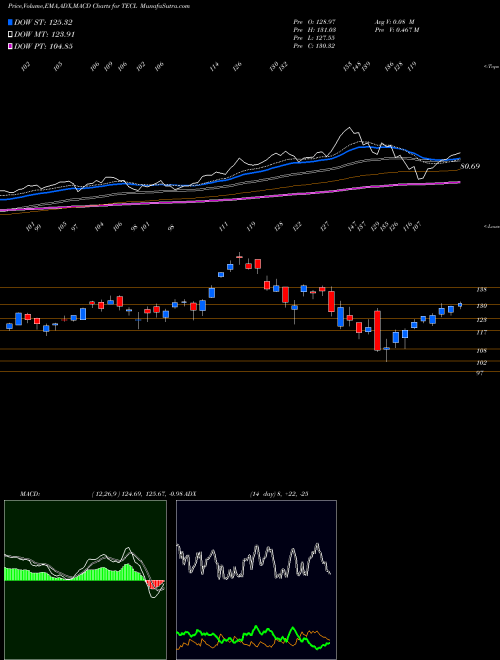The height and width of the screenshot is (660, 500).
Task: Select the DOW PT: 104.85 legend label
Action: tap(43, 46)
